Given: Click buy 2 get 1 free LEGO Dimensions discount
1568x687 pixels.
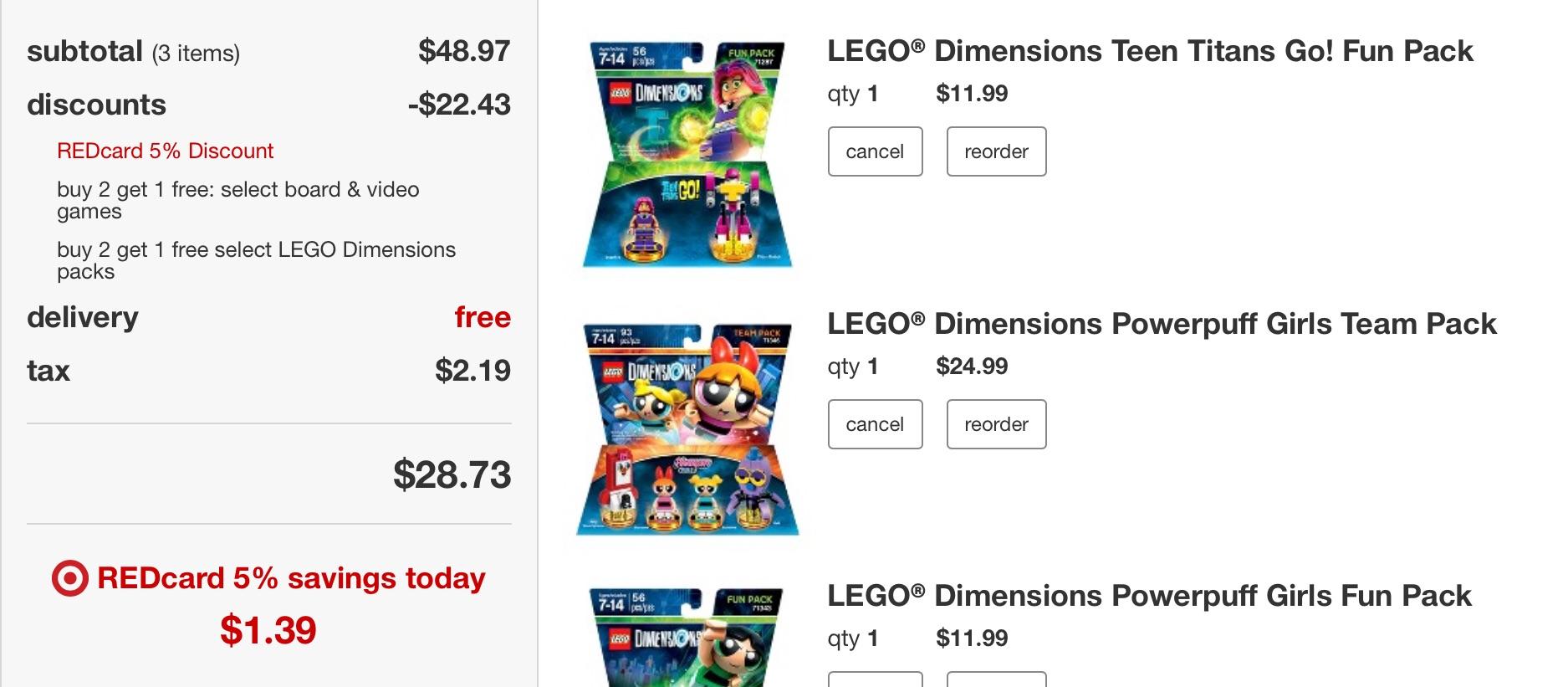Looking at the screenshot, I should (256, 260).
